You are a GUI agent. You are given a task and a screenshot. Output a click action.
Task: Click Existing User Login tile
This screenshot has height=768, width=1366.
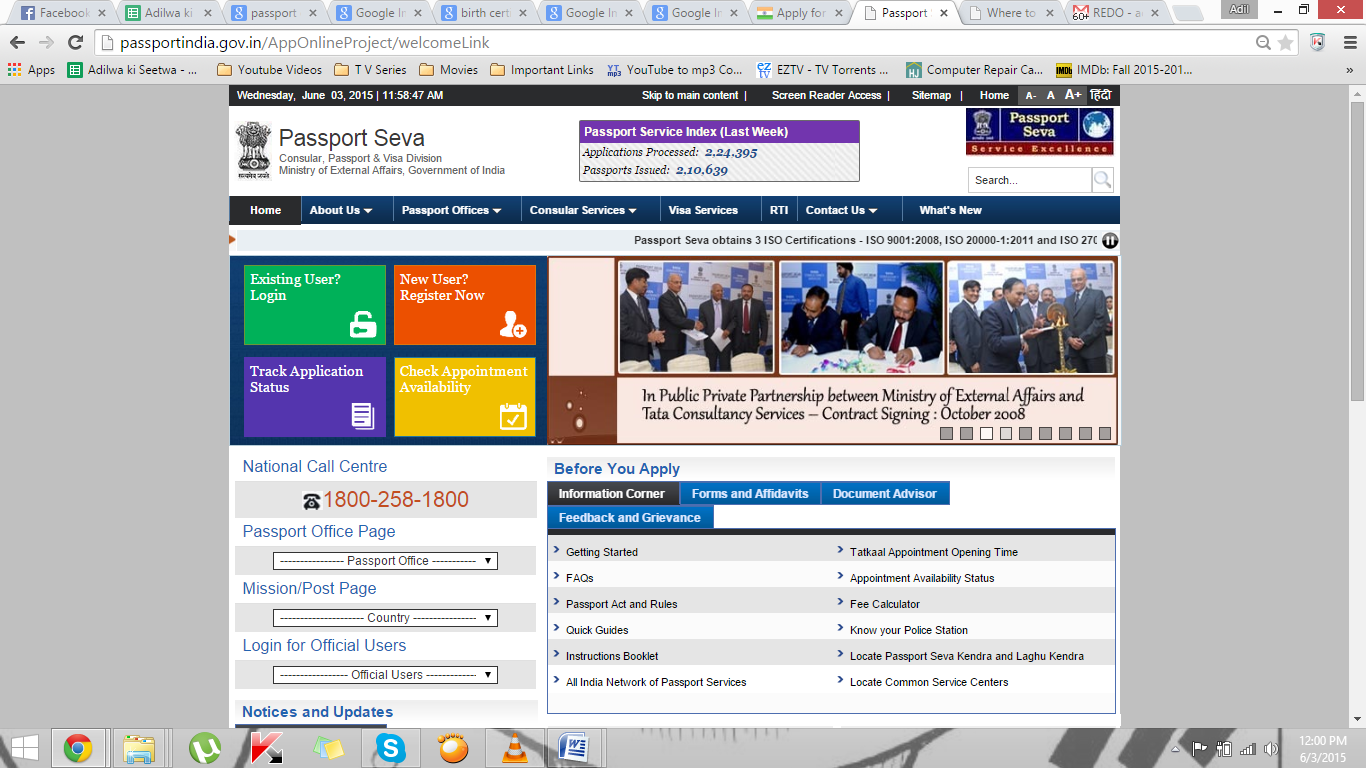point(315,305)
